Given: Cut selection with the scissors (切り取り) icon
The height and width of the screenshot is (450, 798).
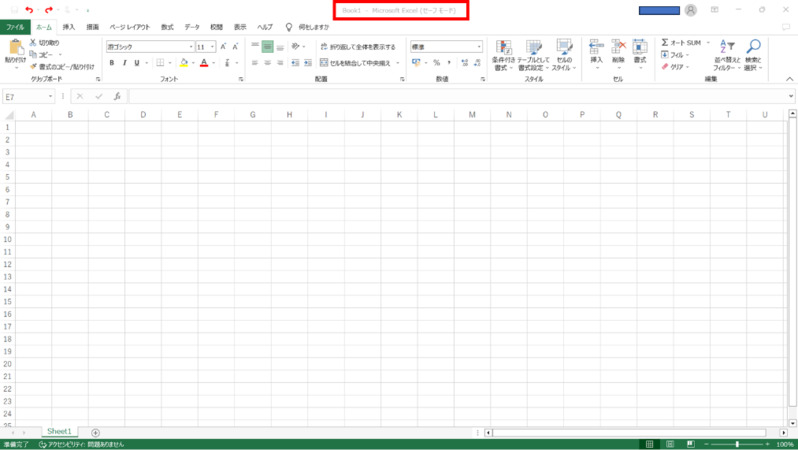Looking at the screenshot, I should coord(33,42).
